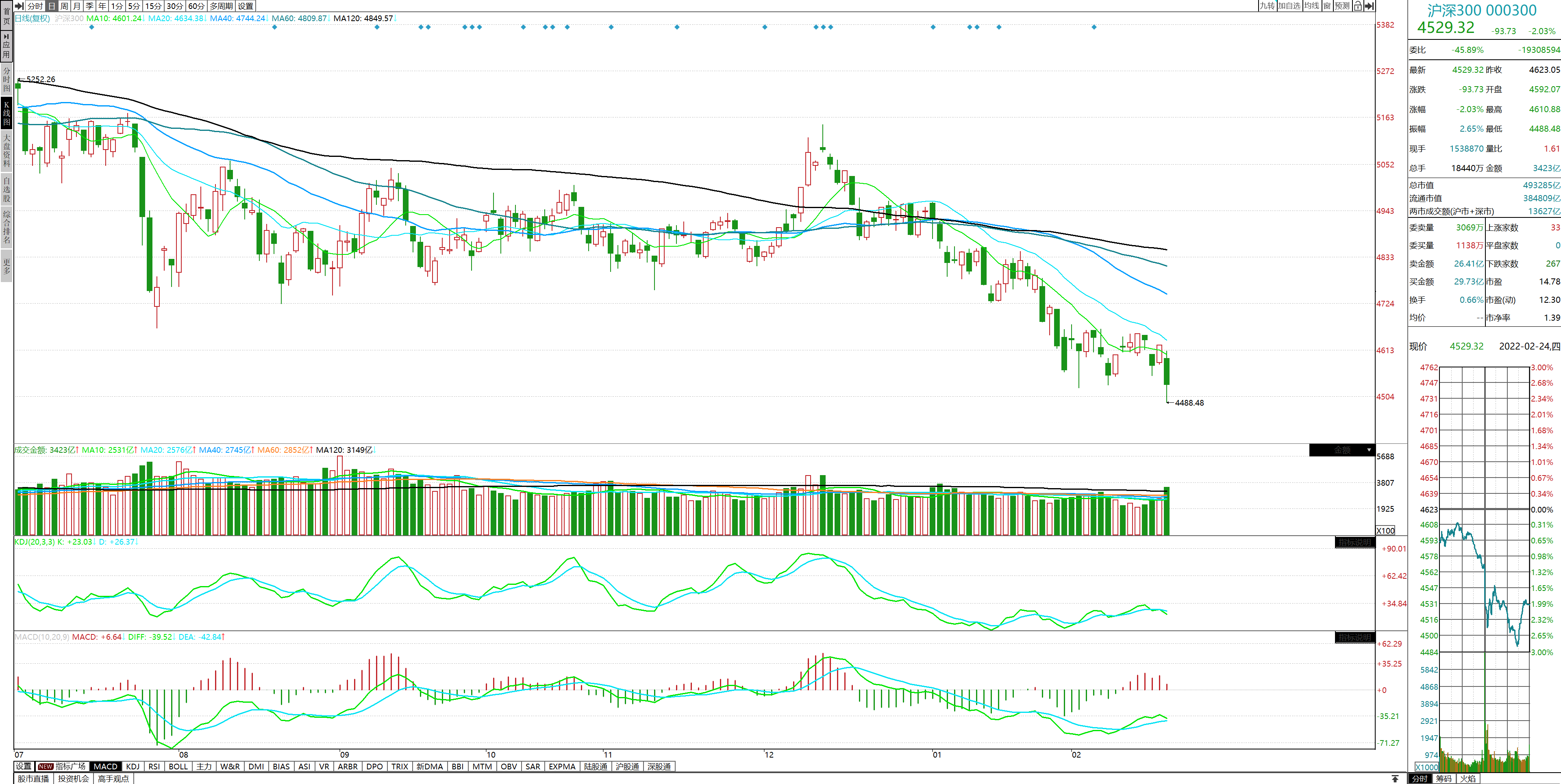The image size is (1561, 784).
Task: Click the right-arrow collapse icon near the lock
Action: tap(1369, 6)
